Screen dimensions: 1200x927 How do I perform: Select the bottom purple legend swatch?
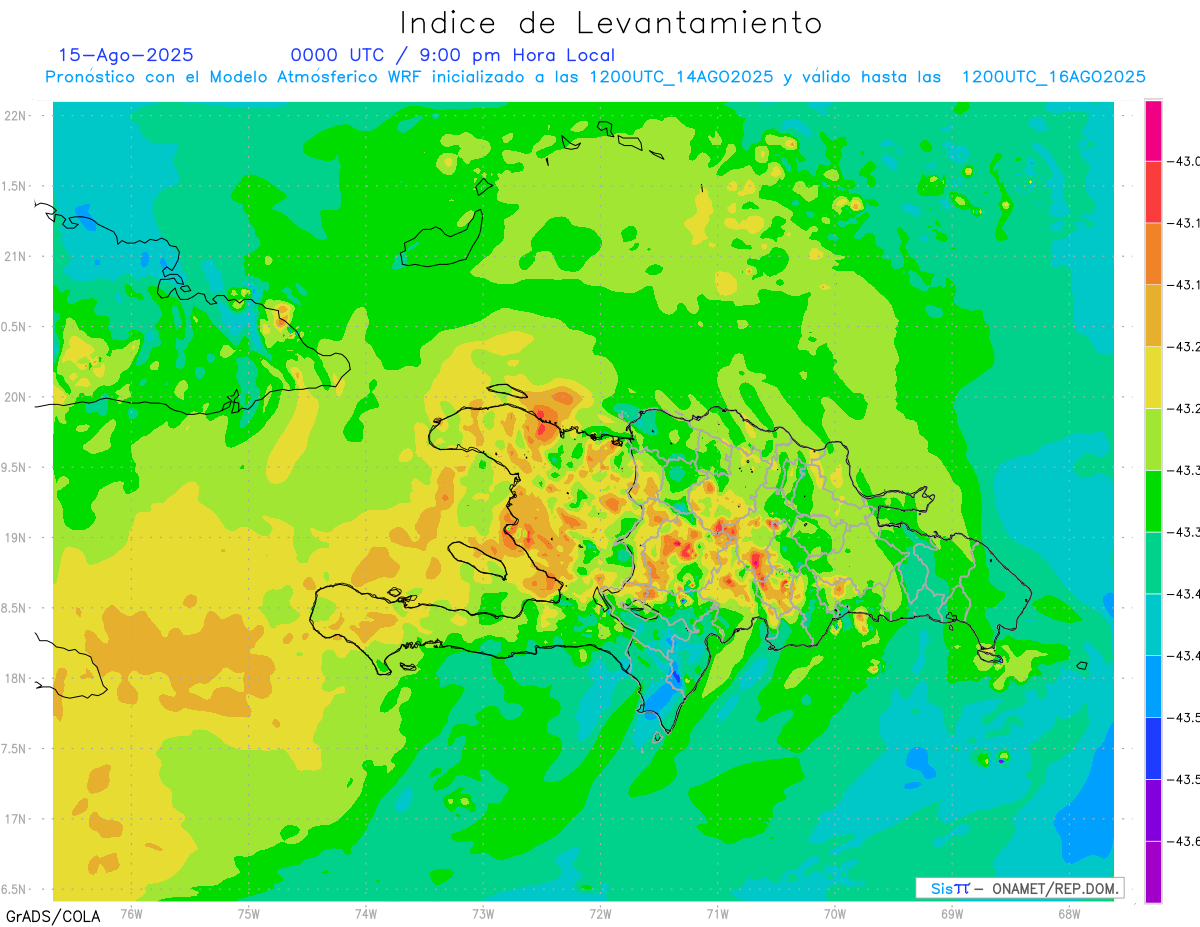[x=1153, y=871]
